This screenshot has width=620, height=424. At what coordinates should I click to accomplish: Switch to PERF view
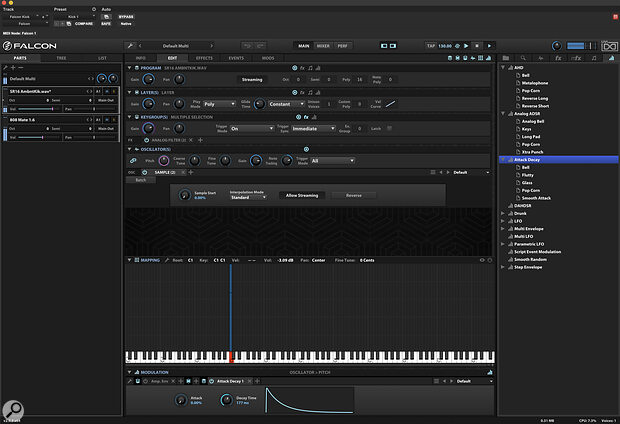tap(342, 46)
